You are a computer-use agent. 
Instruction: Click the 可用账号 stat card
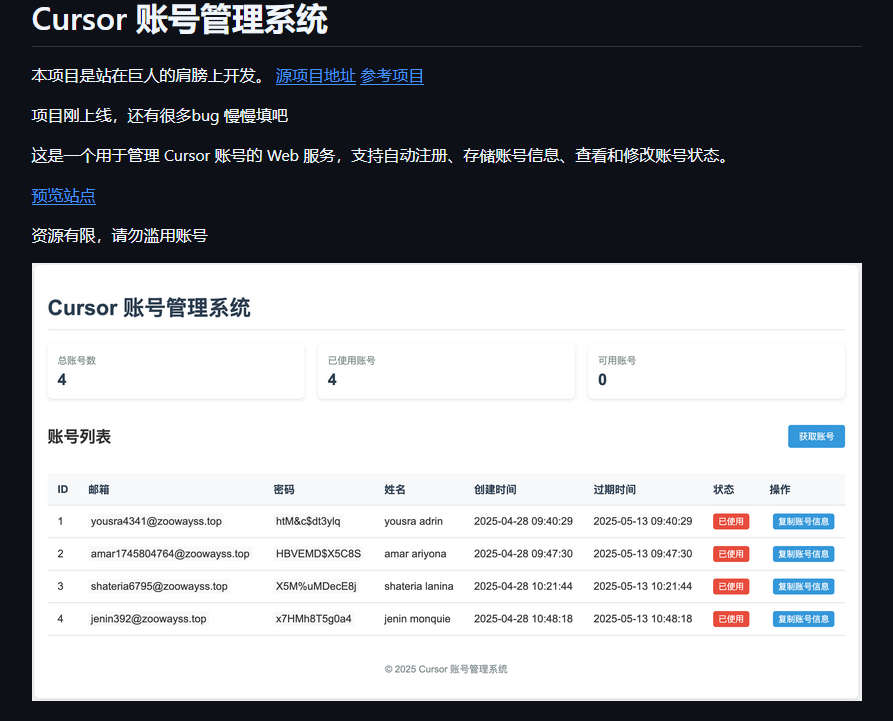(x=716, y=371)
